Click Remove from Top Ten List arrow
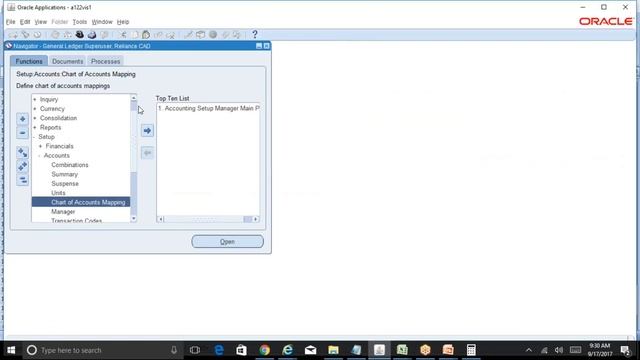 coord(147,153)
